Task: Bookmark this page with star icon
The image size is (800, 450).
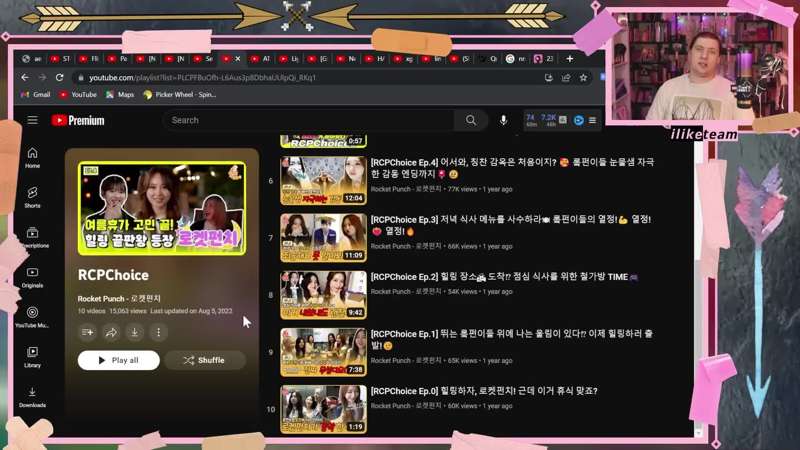Action: tap(583, 77)
